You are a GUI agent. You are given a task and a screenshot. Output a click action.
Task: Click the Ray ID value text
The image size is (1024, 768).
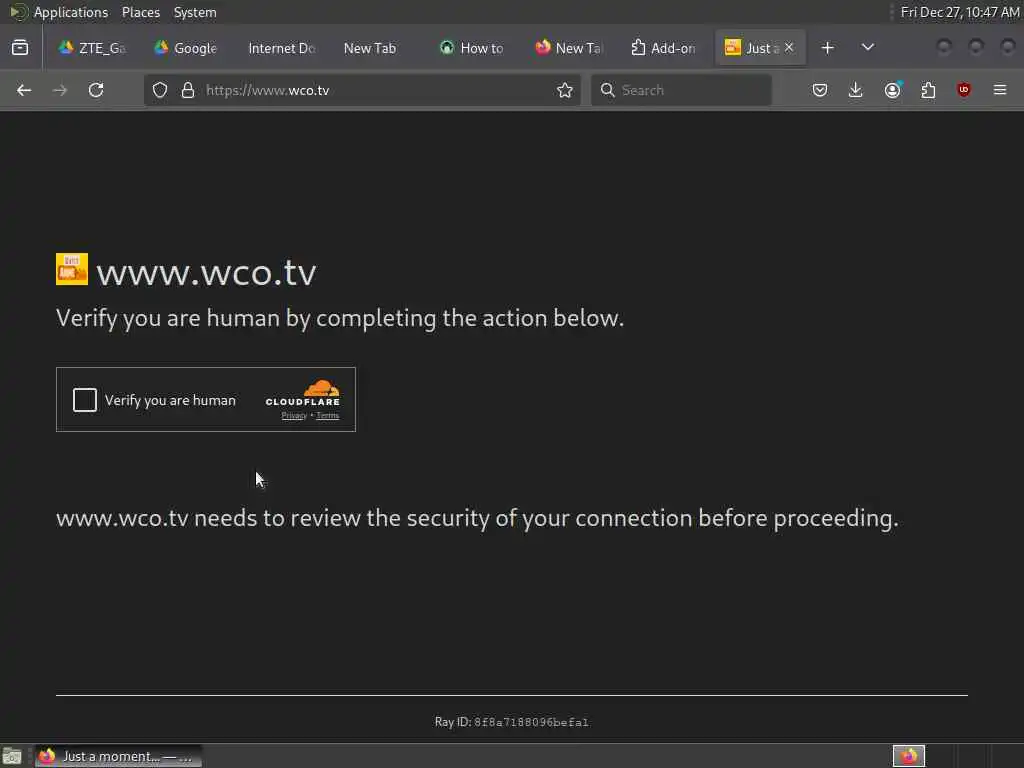531,722
